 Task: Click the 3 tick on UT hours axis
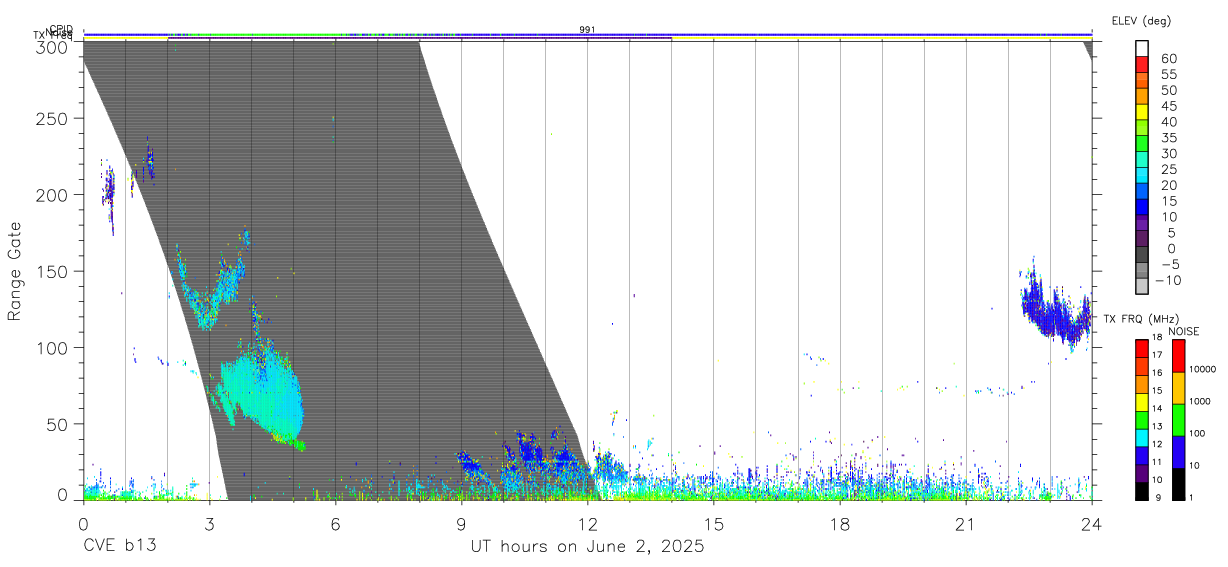[x=209, y=524]
